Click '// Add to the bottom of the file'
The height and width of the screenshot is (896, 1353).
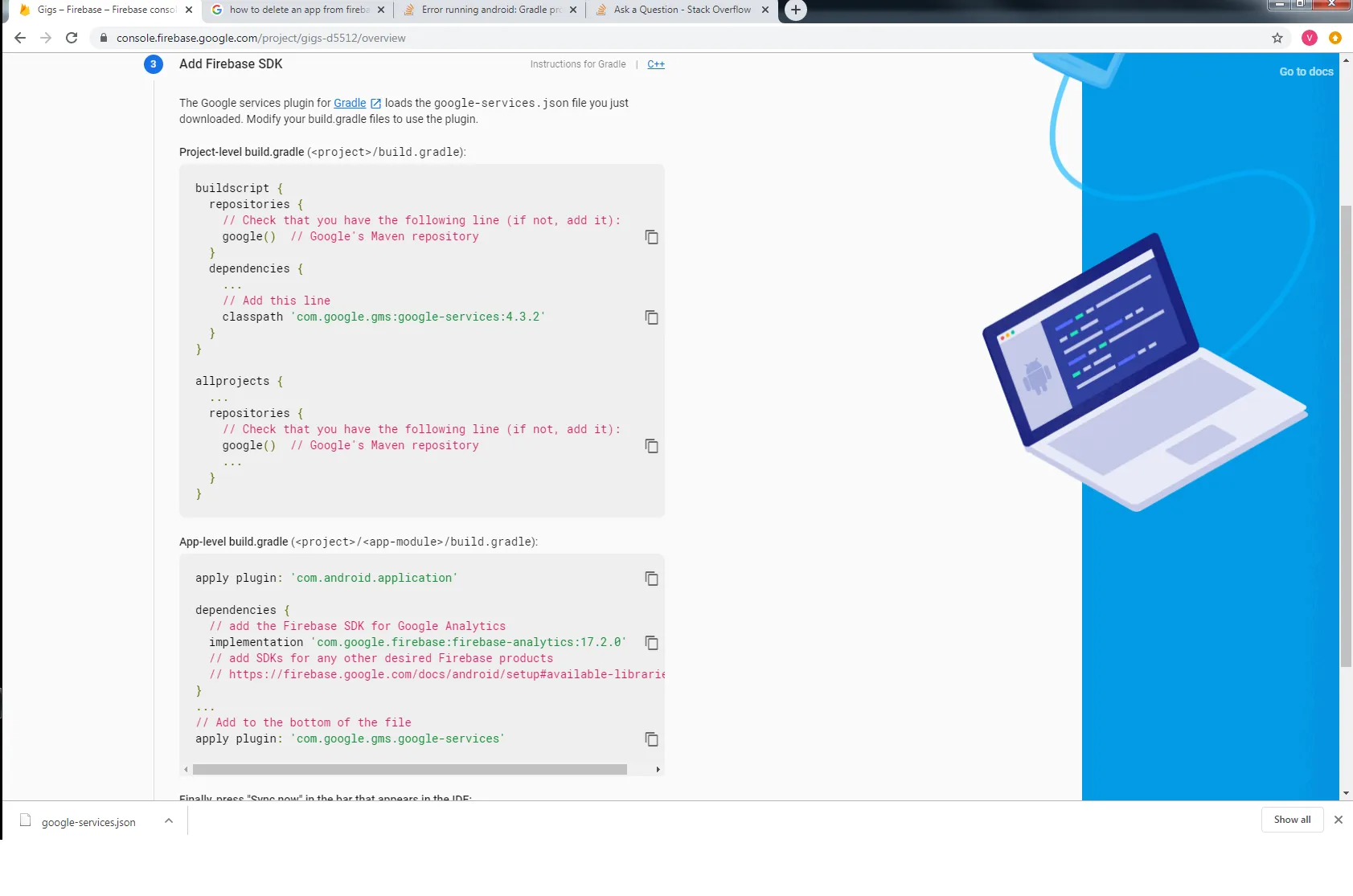pyautogui.click(x=304, y=722)
